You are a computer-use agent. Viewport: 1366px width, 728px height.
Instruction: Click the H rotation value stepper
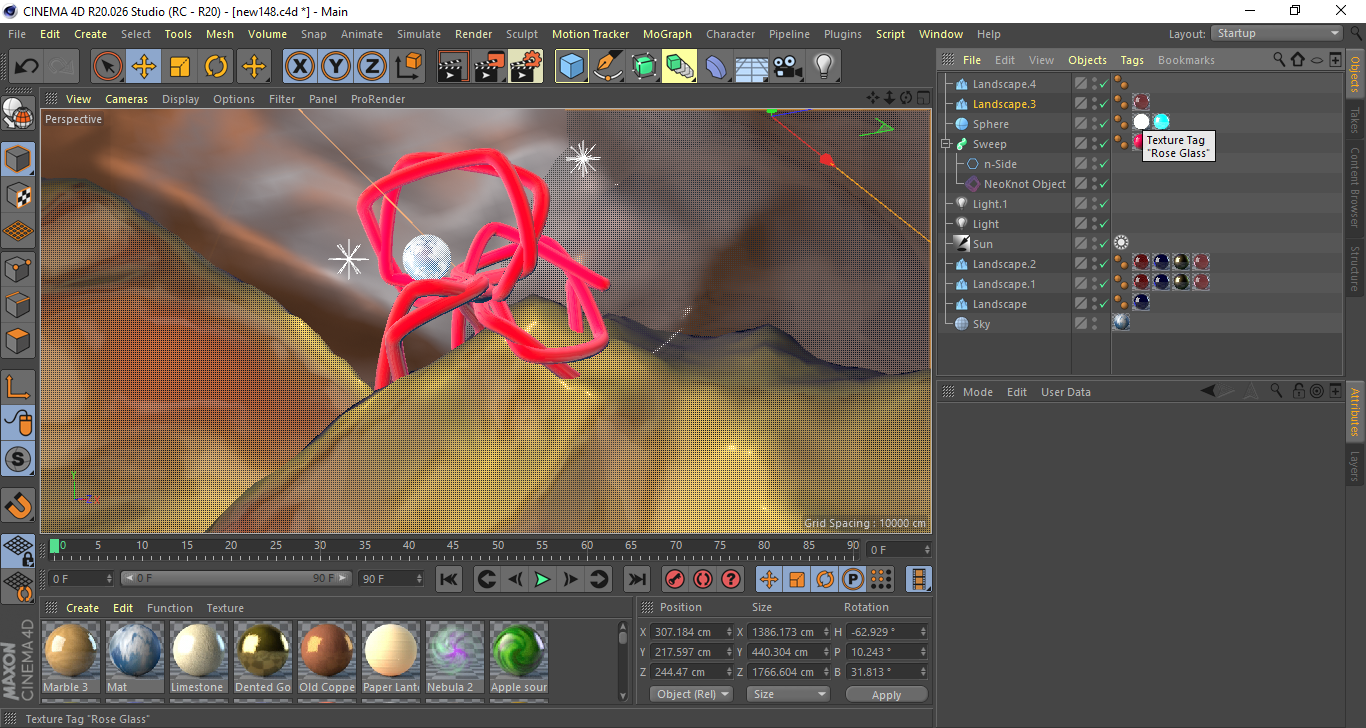point(923,632)
